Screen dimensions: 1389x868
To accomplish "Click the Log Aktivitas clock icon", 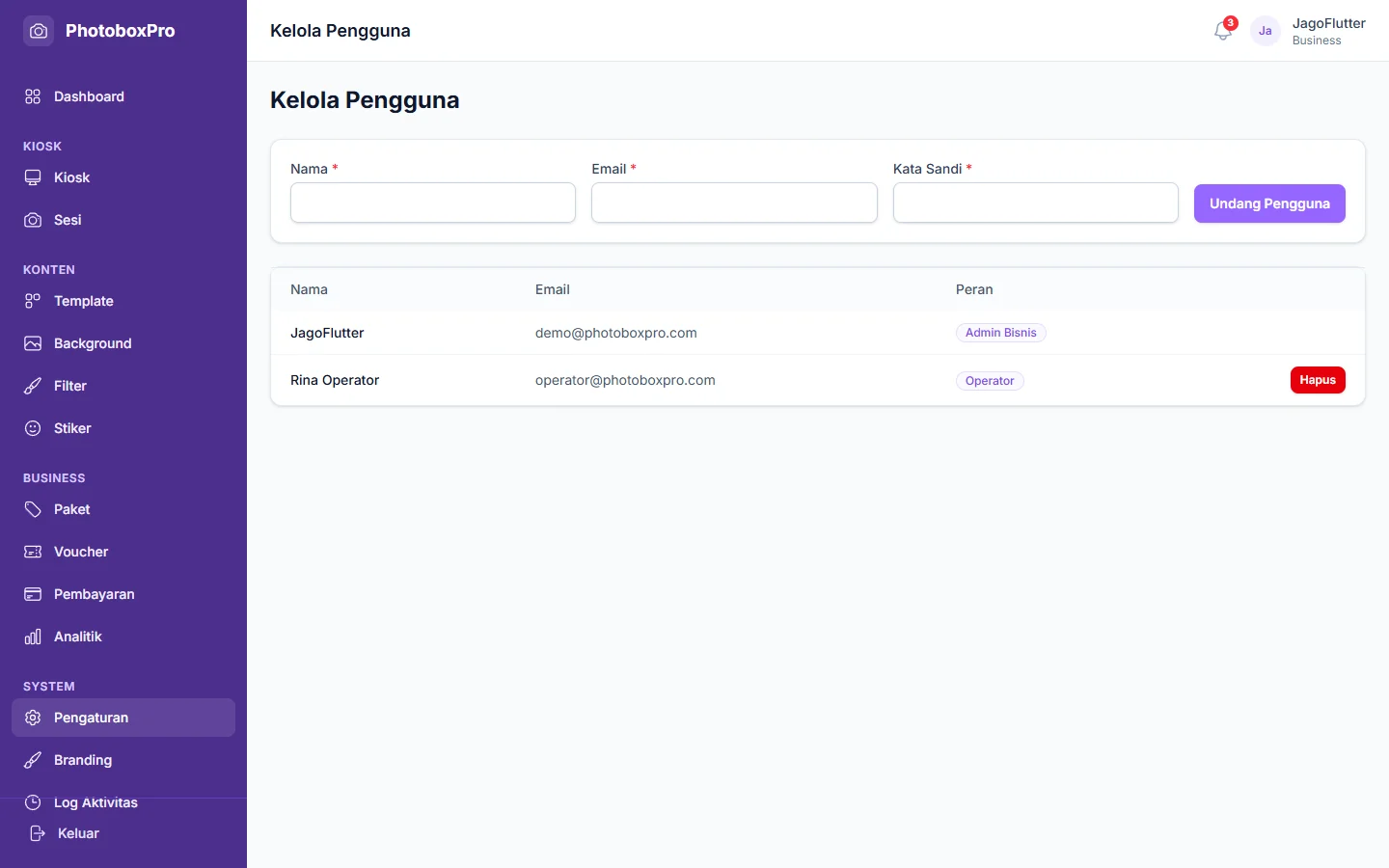I will click(33, 802).
